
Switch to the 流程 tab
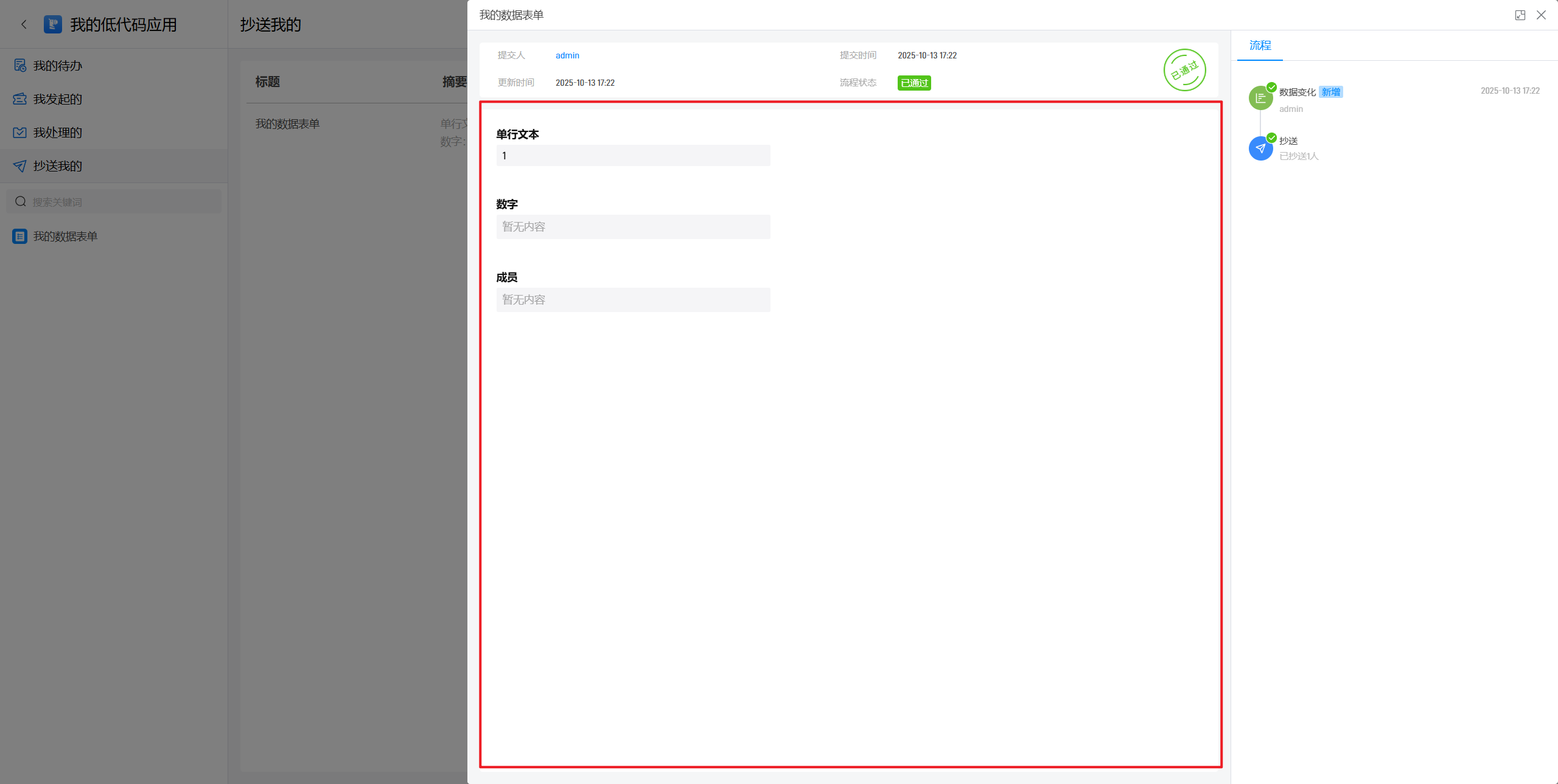(1260, 46)
